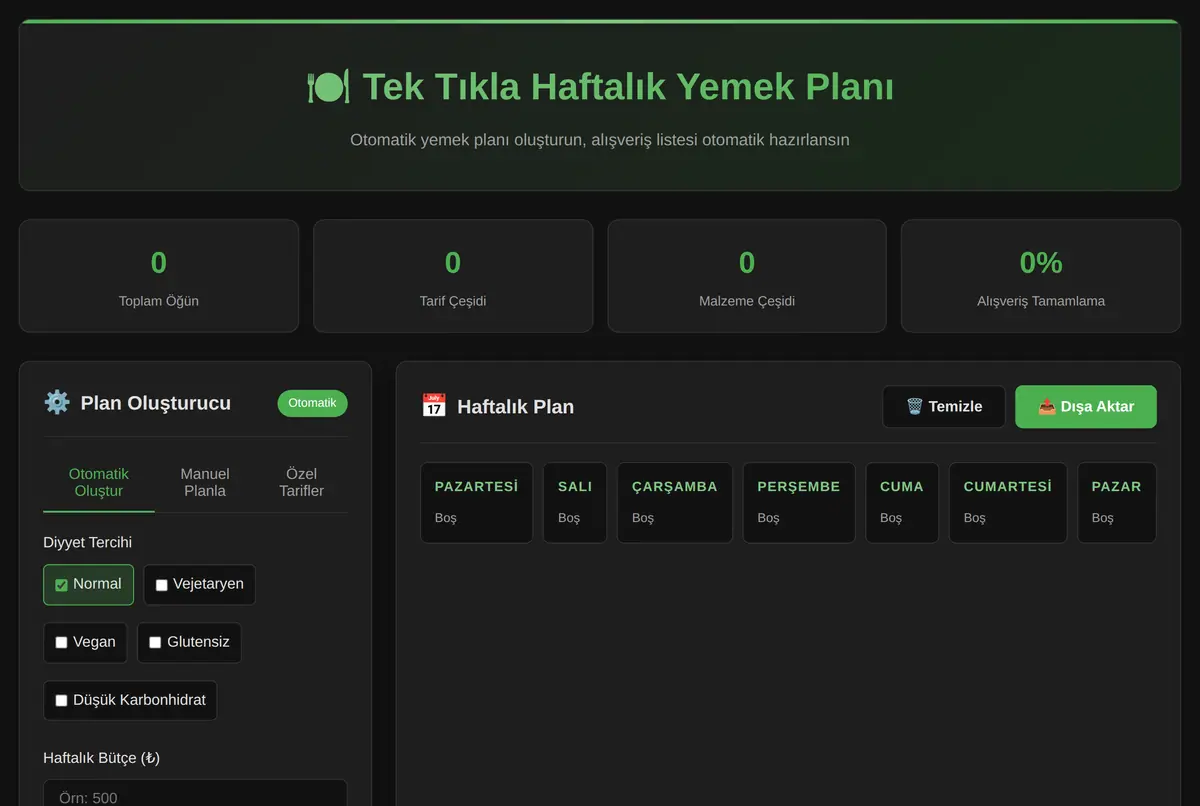Click the Alışveriş Tamamlama stat card
1200x806 pixels.
[x=1041, y=276]
